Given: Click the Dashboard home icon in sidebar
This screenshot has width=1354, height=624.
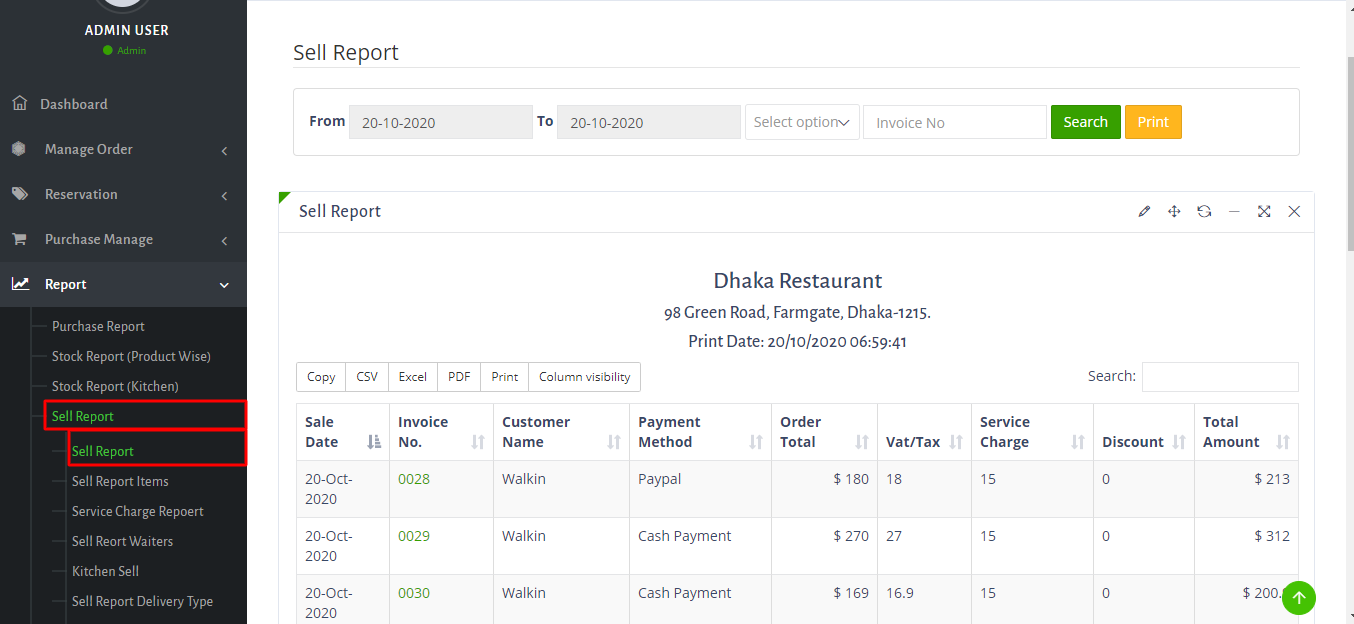Looking at the screenshot, I should [19, 104].
